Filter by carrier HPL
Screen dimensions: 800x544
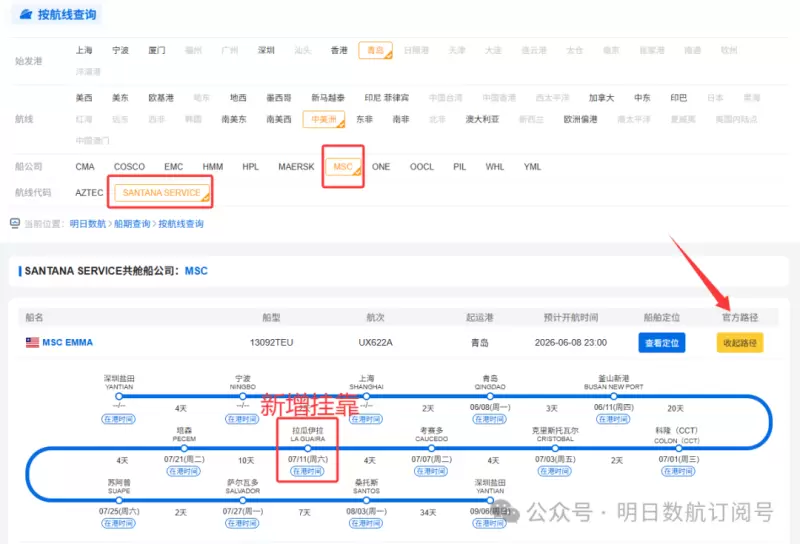click(251, 166)
